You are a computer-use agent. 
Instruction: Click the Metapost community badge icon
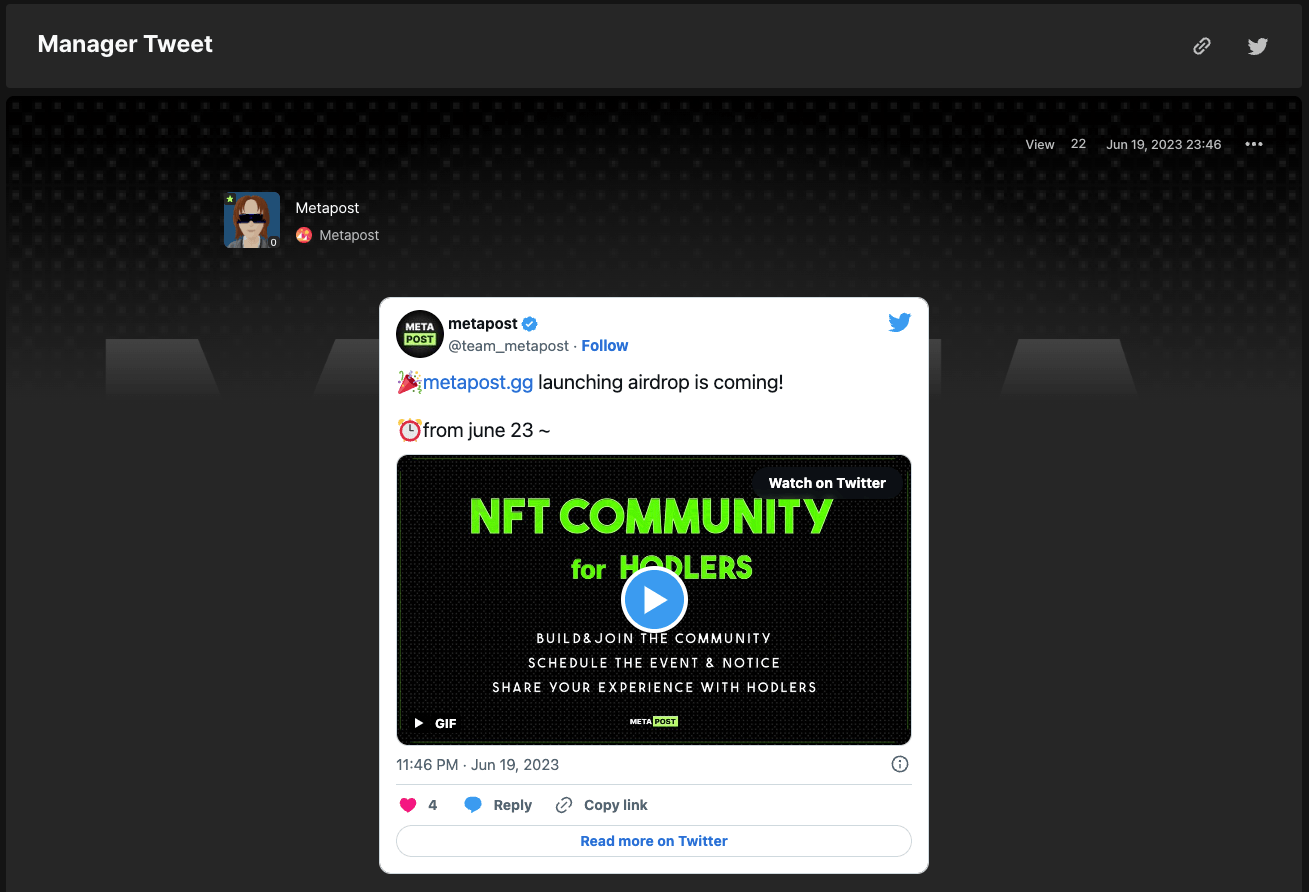click(304, 235)
